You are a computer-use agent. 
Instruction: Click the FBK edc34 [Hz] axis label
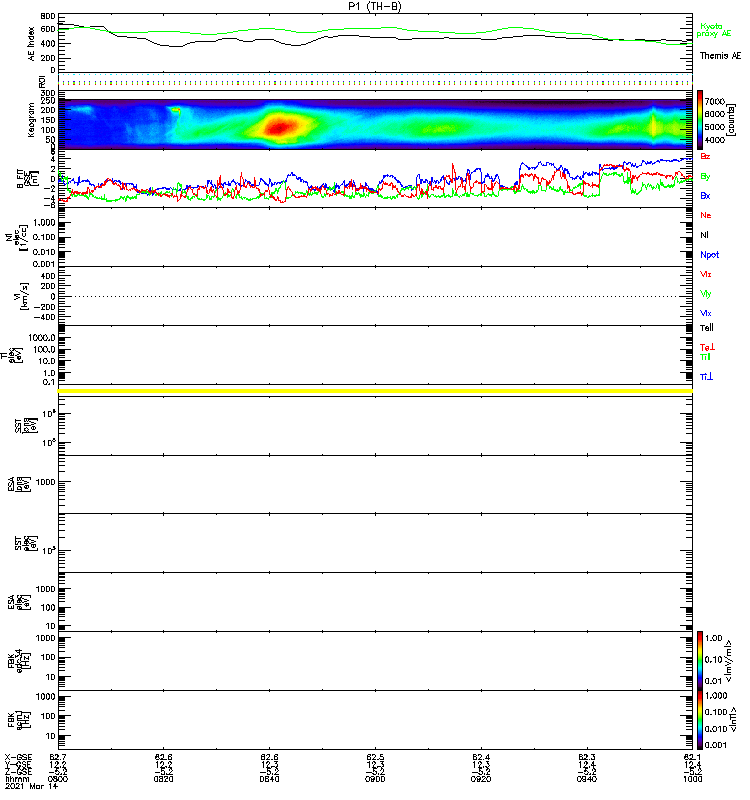(x=20, y=661)
